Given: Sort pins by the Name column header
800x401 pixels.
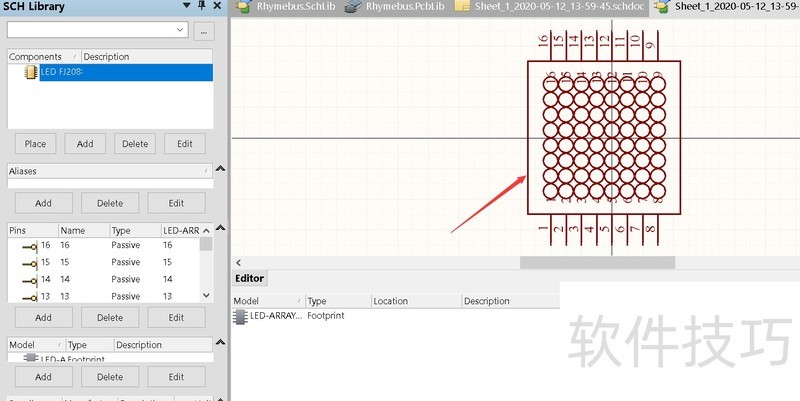Looking at the screenshot, I should pos(84,231).
